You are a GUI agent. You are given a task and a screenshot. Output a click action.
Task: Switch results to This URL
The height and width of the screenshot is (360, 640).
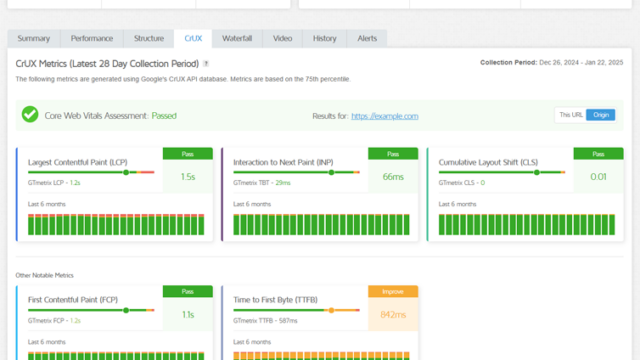click(x=571, y=115)
